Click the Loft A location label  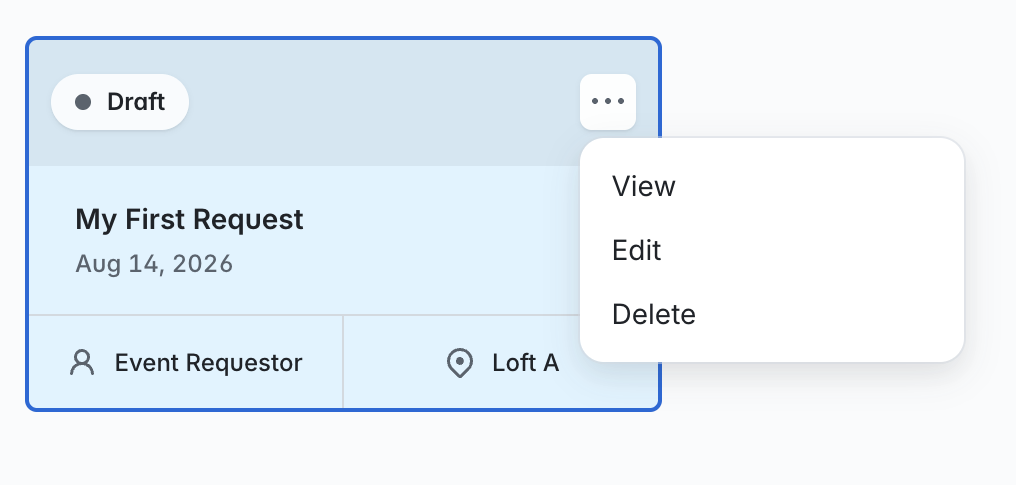[525, 363]
